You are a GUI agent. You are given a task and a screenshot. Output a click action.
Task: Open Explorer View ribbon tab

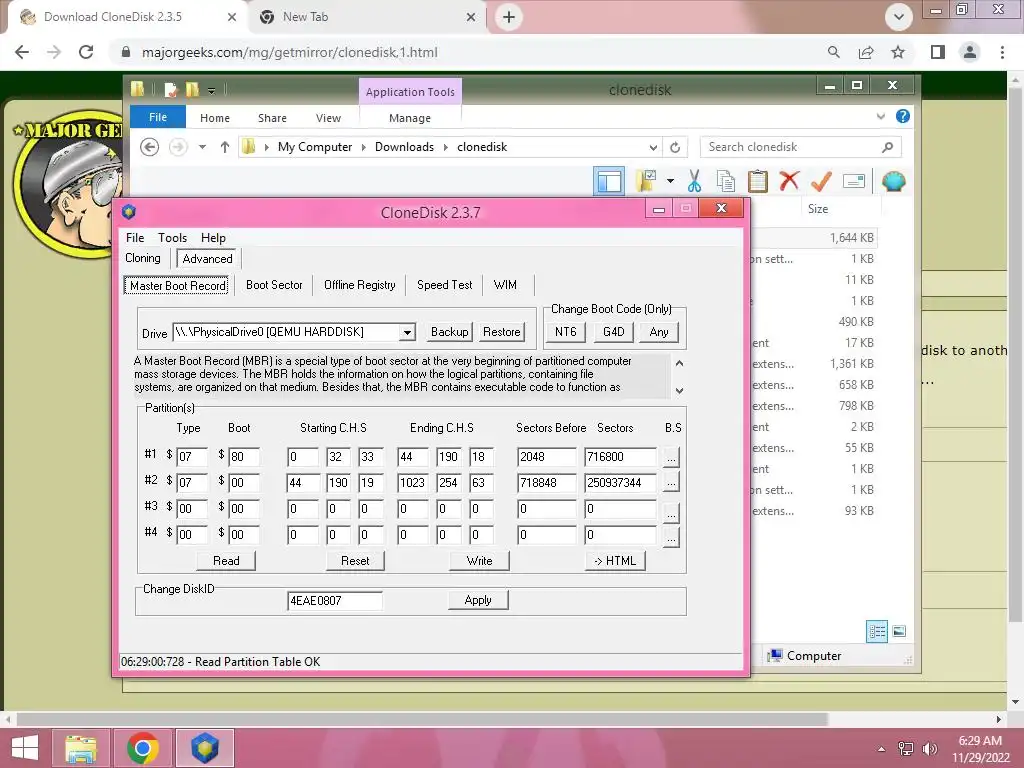coord(328,118)
